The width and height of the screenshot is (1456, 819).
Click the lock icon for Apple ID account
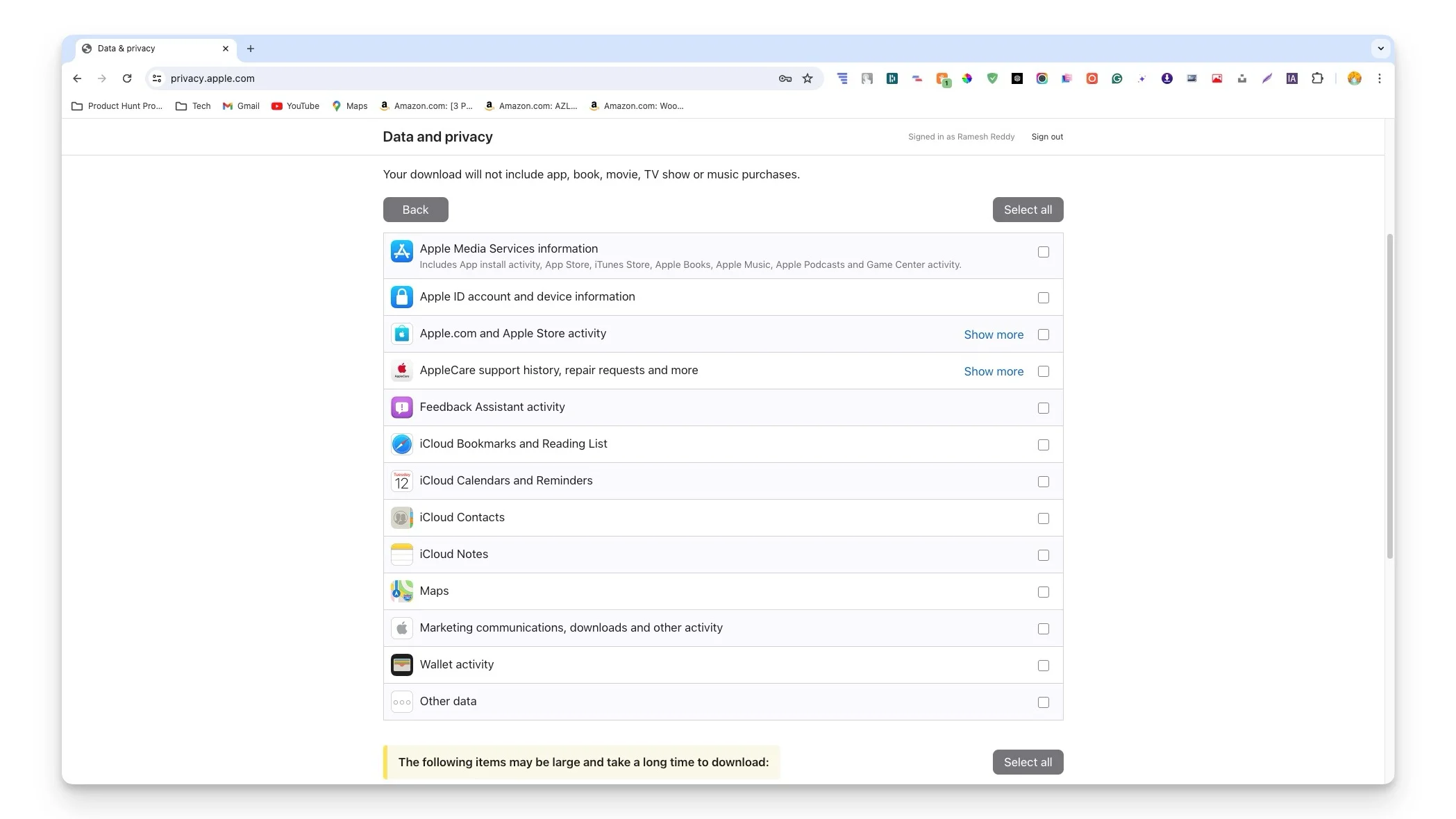coord(402,297)
